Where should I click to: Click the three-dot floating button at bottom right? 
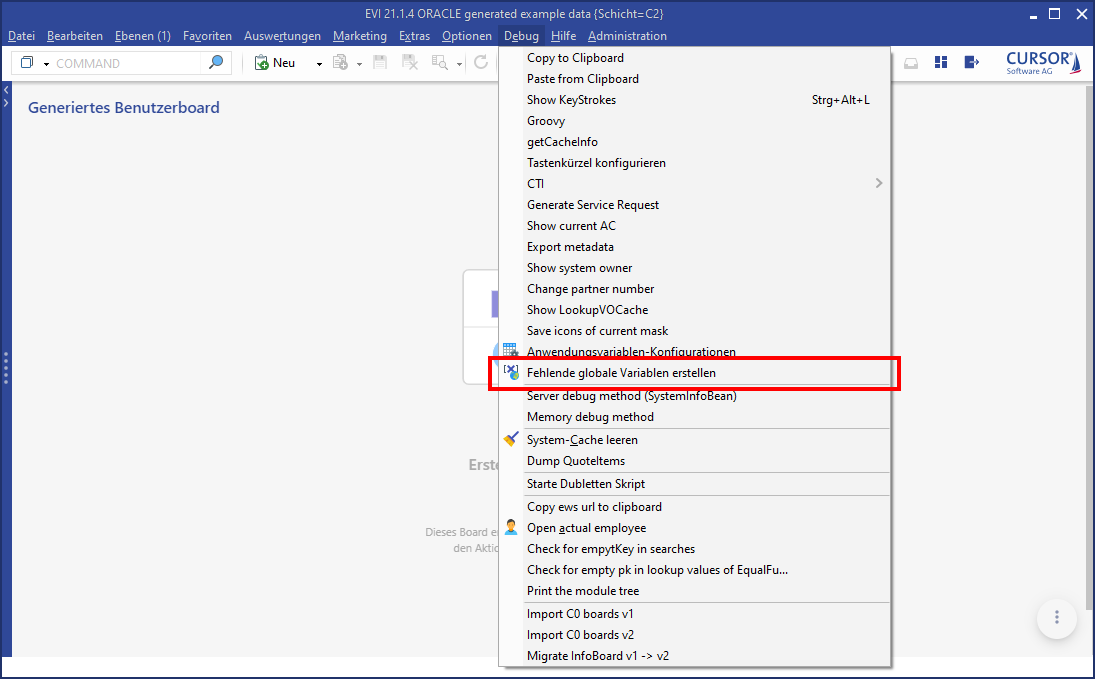1056,618
